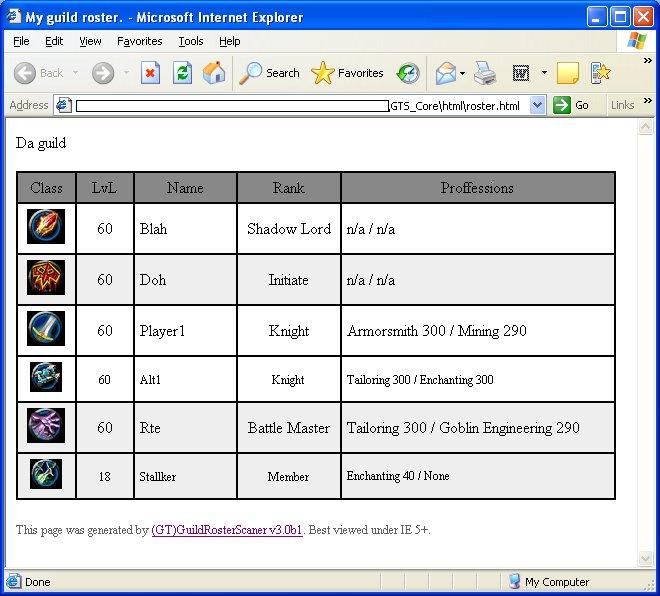Viewport: 660px width, 596px height.
Task: Open the address bar dropdown
Action: [538, 105]
